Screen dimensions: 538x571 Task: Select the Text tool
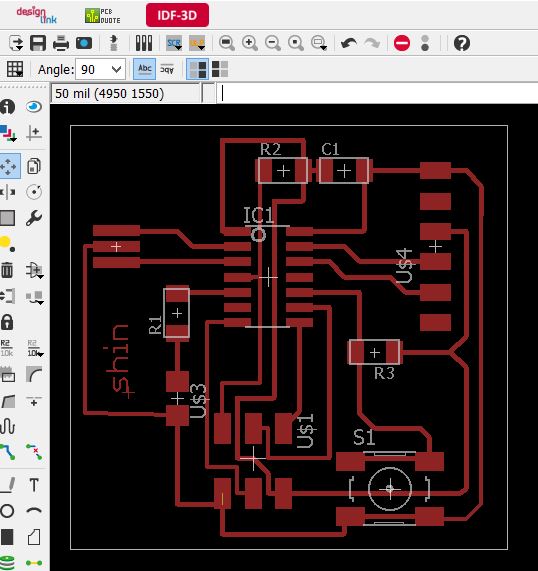click(x=34, y=485)
